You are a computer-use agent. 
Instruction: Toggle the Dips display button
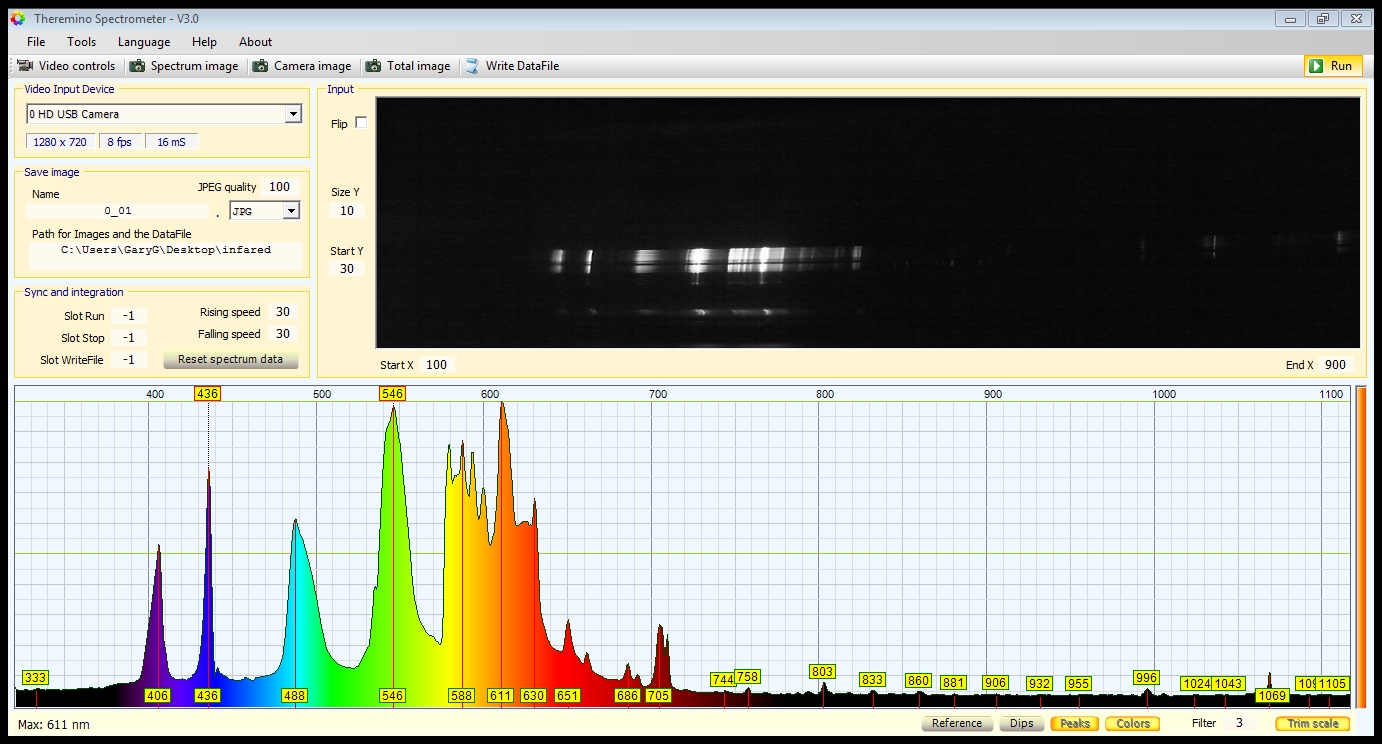pyautogui.click(x=1021, y=723)
